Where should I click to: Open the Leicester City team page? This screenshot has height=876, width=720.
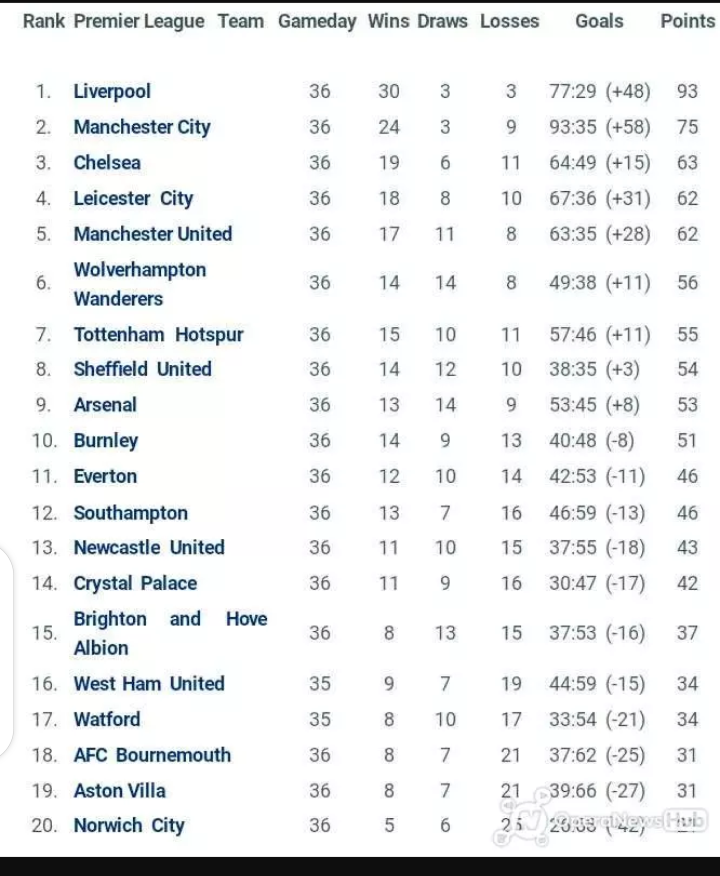tap(133, 199)
